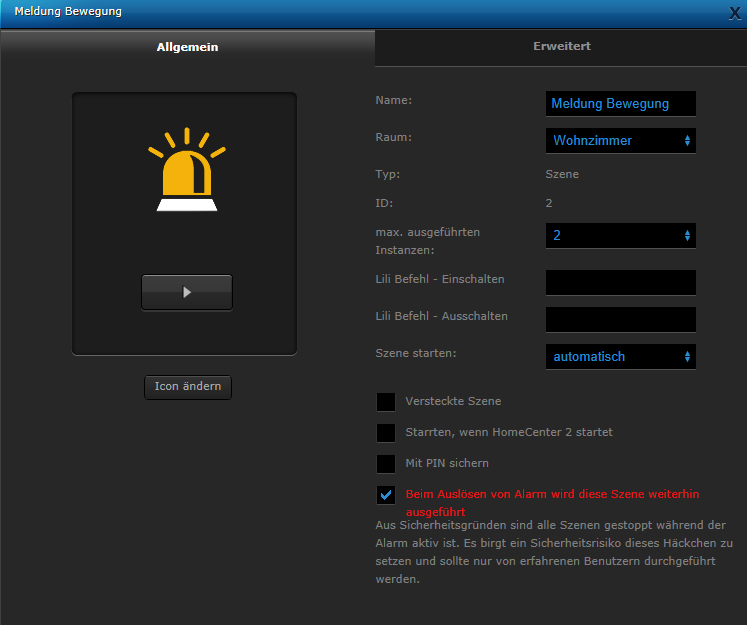
Task: Enable the Versteckte Szene checkbox
Action: [386, 402]
